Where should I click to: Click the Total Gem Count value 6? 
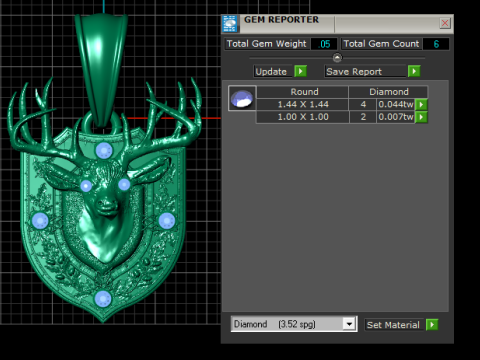tap(436, 44)
